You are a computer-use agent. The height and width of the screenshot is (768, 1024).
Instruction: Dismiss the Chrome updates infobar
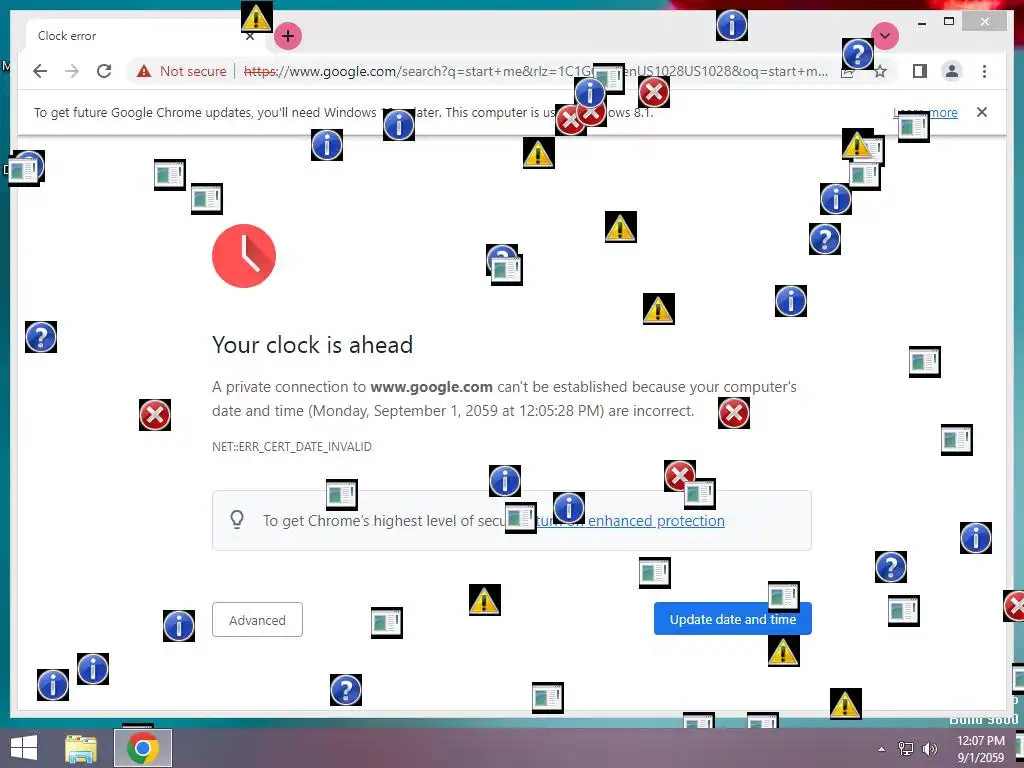click(x=982, y=112)
